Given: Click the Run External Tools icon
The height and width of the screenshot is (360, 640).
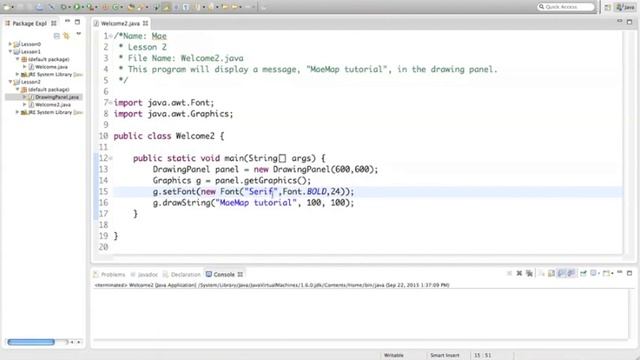Looking at the screenshot, I should (x=90, y=7).
